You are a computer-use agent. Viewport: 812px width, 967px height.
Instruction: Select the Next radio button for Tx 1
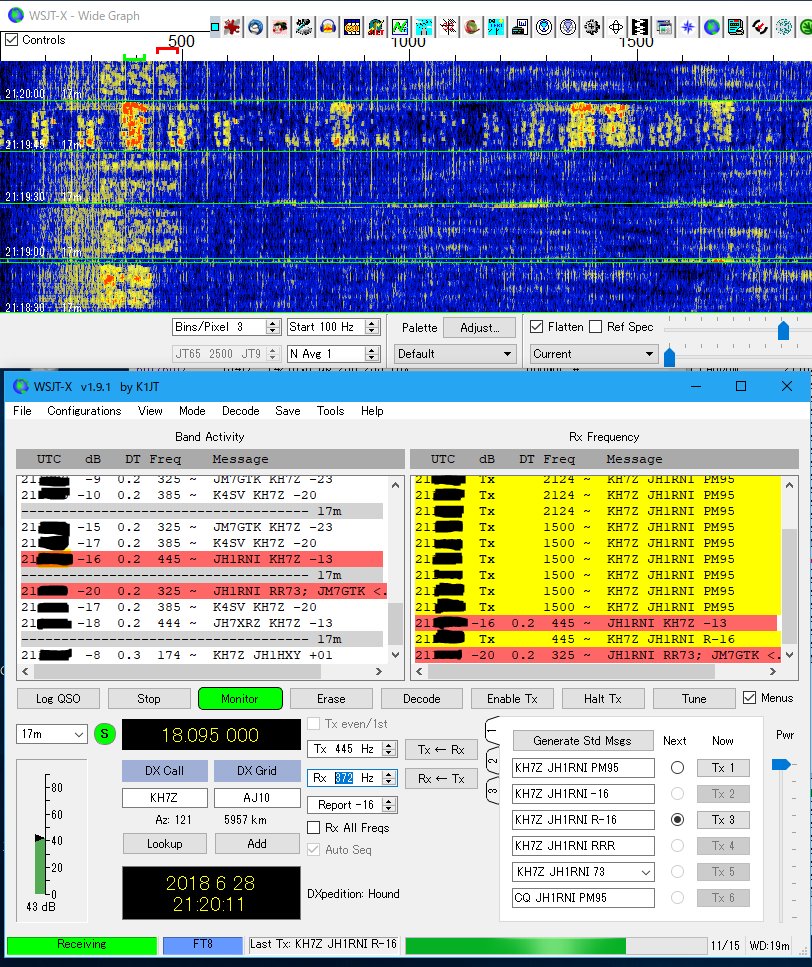677,768
